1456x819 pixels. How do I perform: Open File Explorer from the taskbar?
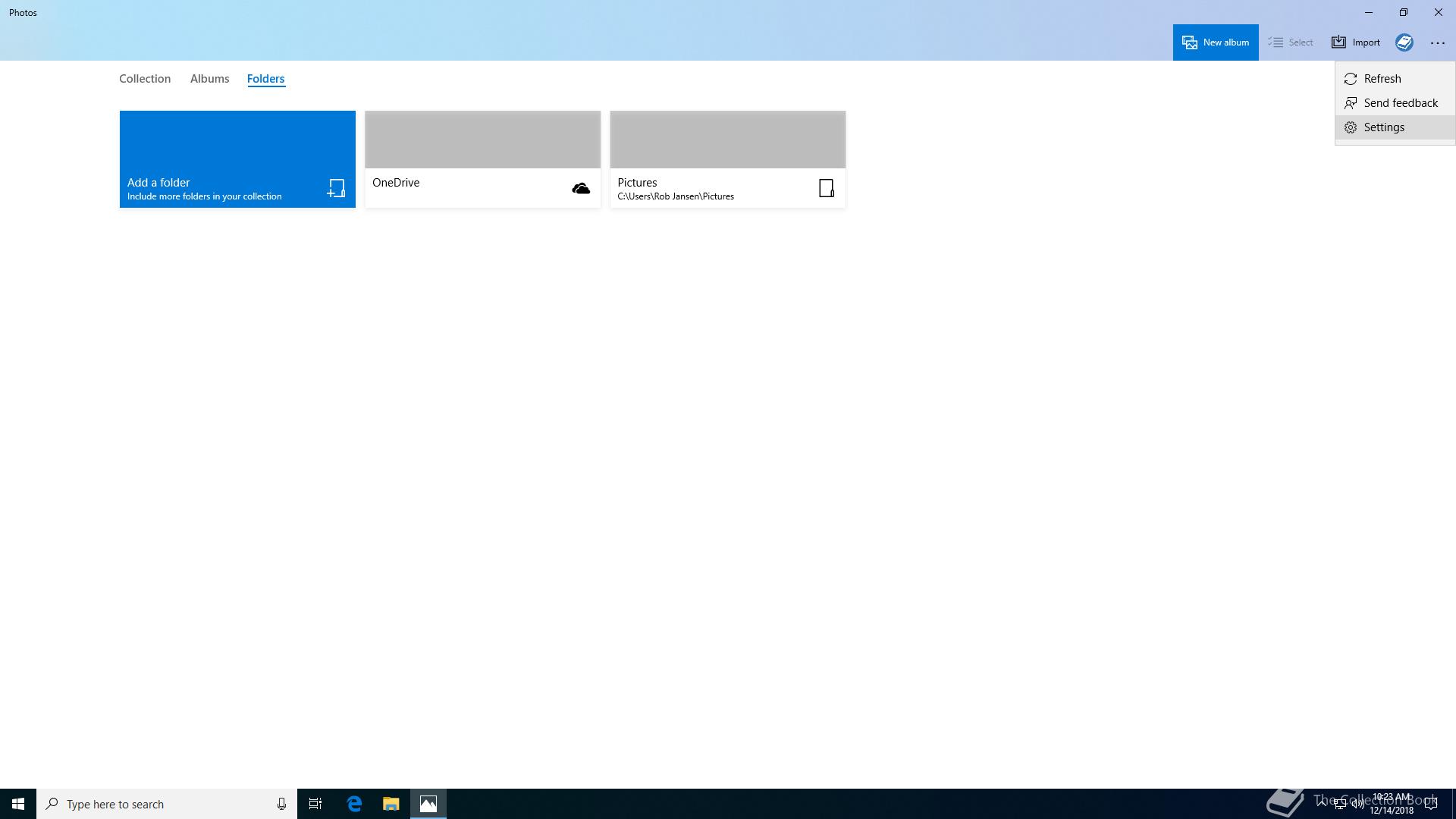click(391, 804)
